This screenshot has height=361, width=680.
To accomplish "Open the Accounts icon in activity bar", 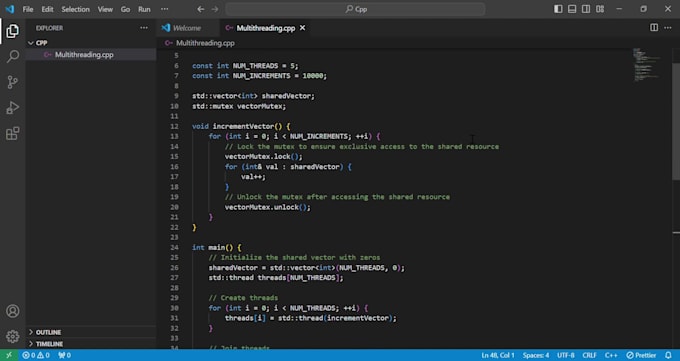I will pos(13,311).
